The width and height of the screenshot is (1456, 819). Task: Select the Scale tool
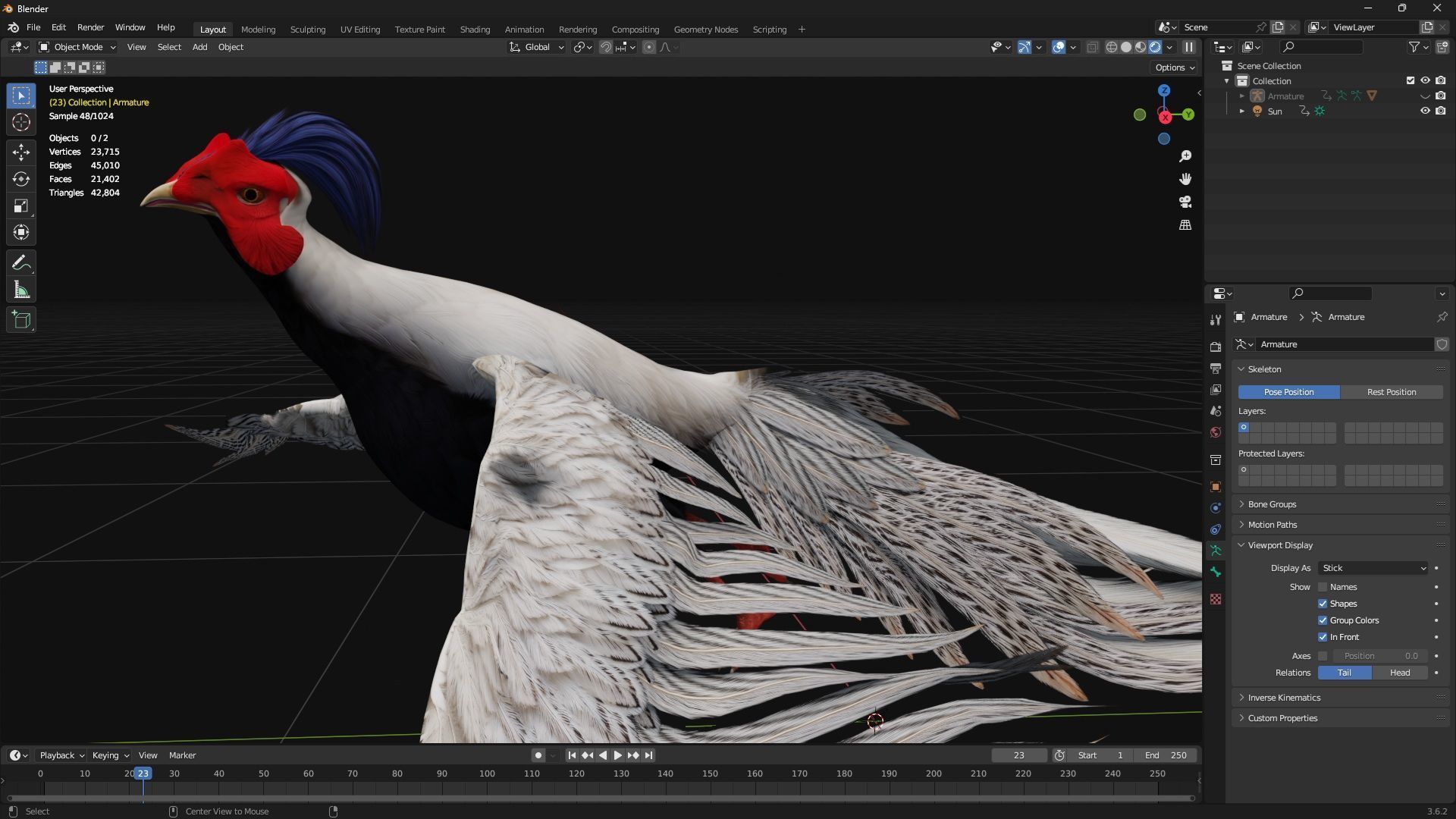coord(21,206)
